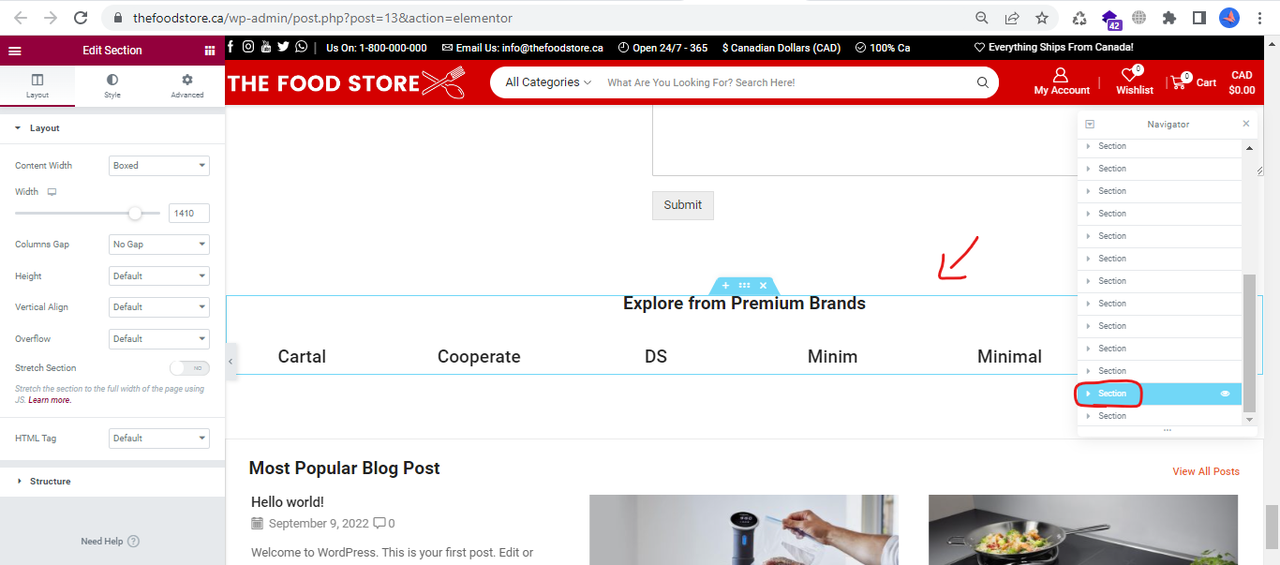Click the WhatsApp icon in top bar
This screenshot has height=565, width=1280.
pos(301,47)
